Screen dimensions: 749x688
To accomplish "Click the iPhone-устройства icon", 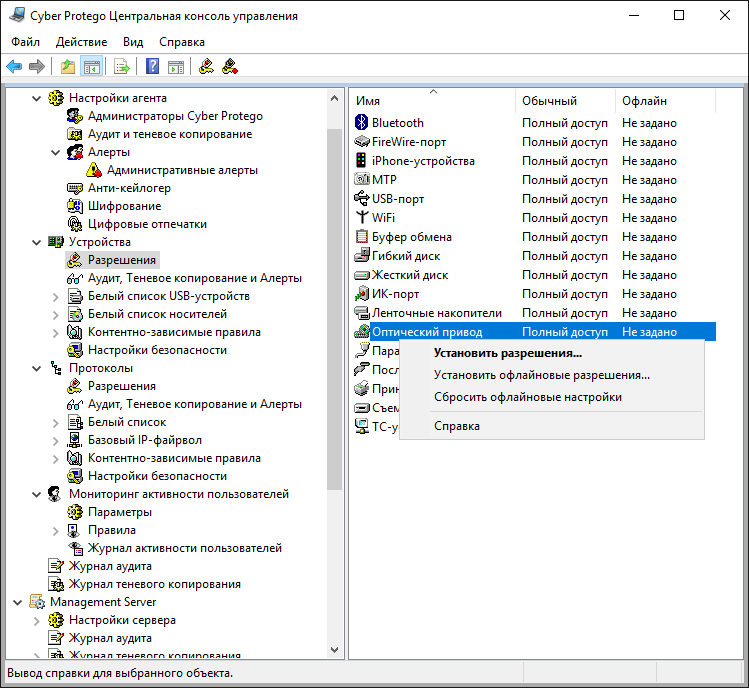I will point(362,161).
